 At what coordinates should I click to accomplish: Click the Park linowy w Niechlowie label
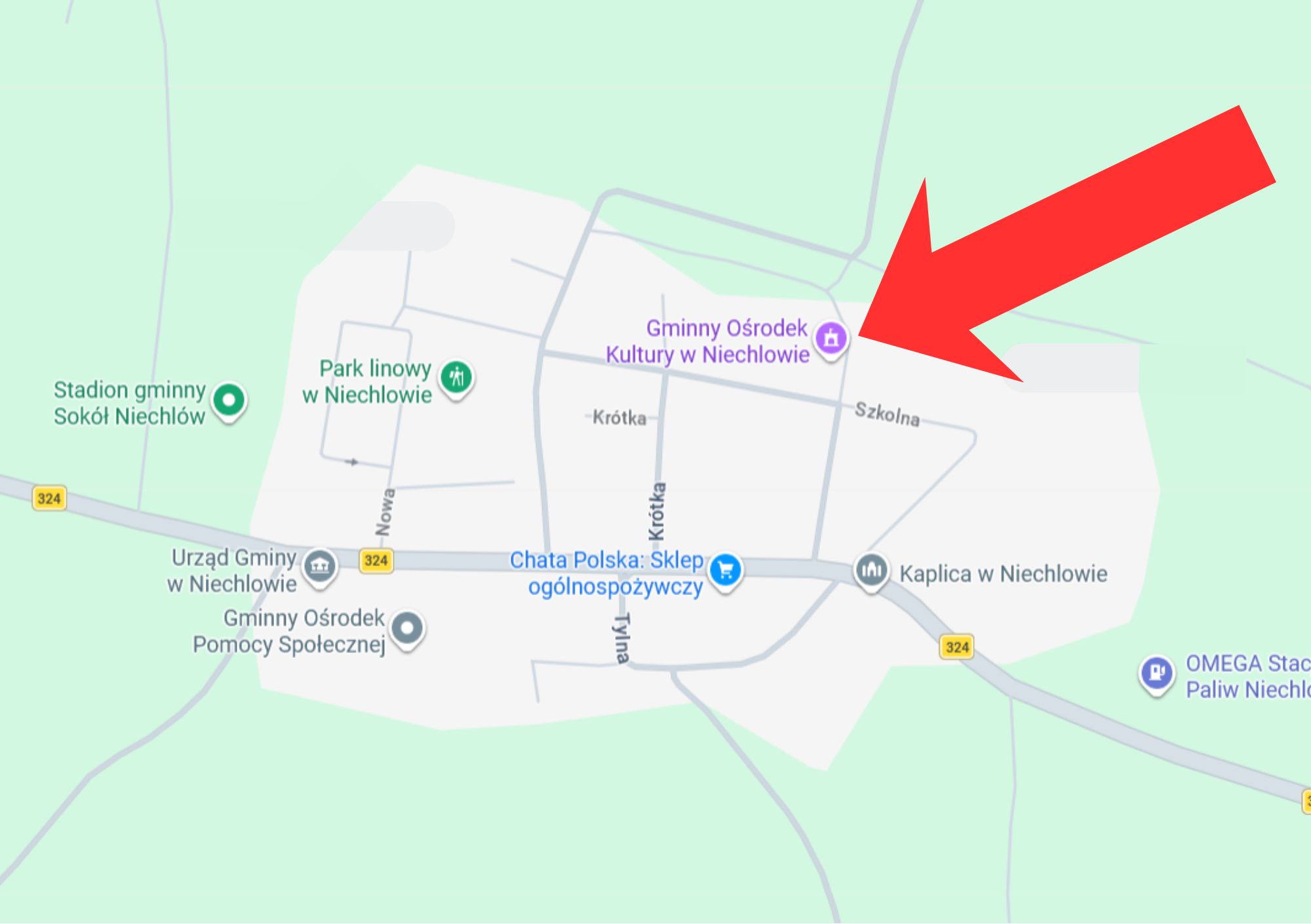coord(367,382)
